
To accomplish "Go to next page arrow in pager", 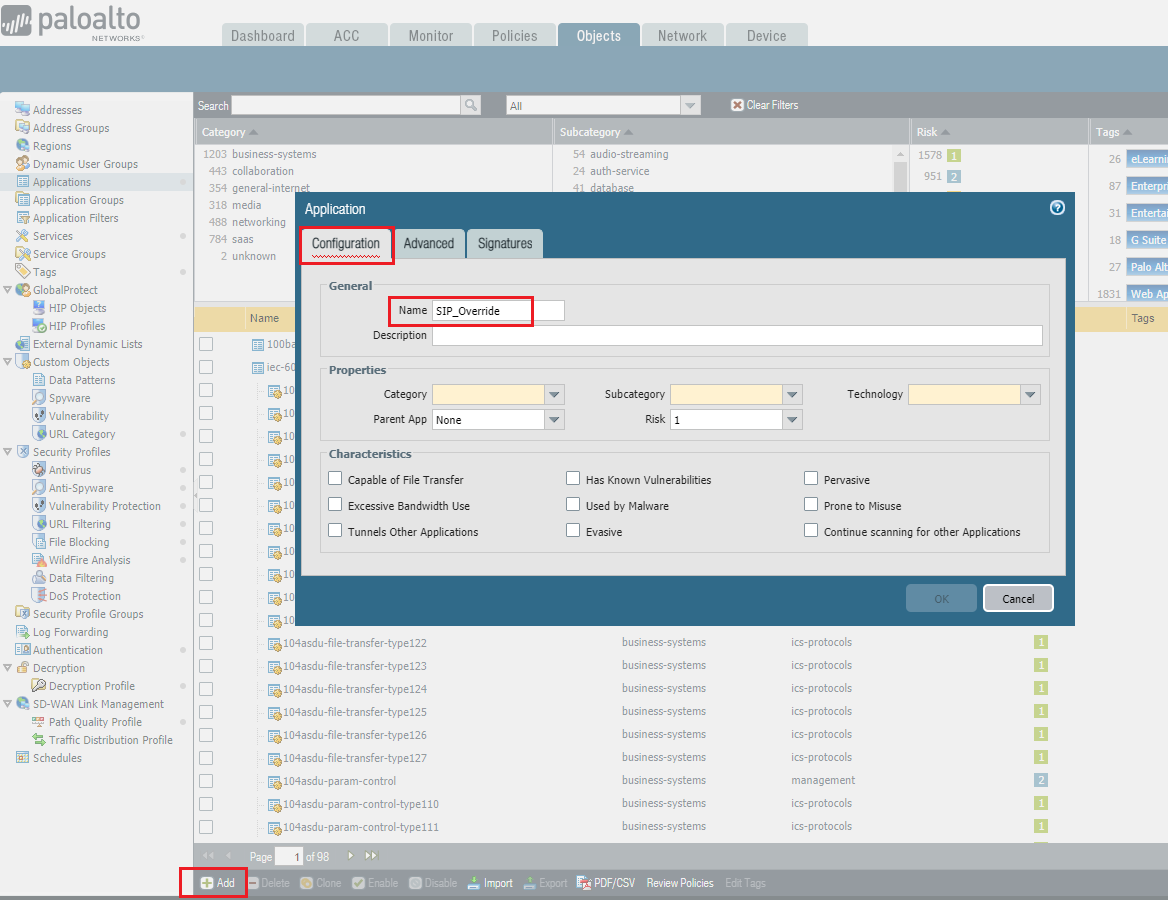I will pos(351,856).
